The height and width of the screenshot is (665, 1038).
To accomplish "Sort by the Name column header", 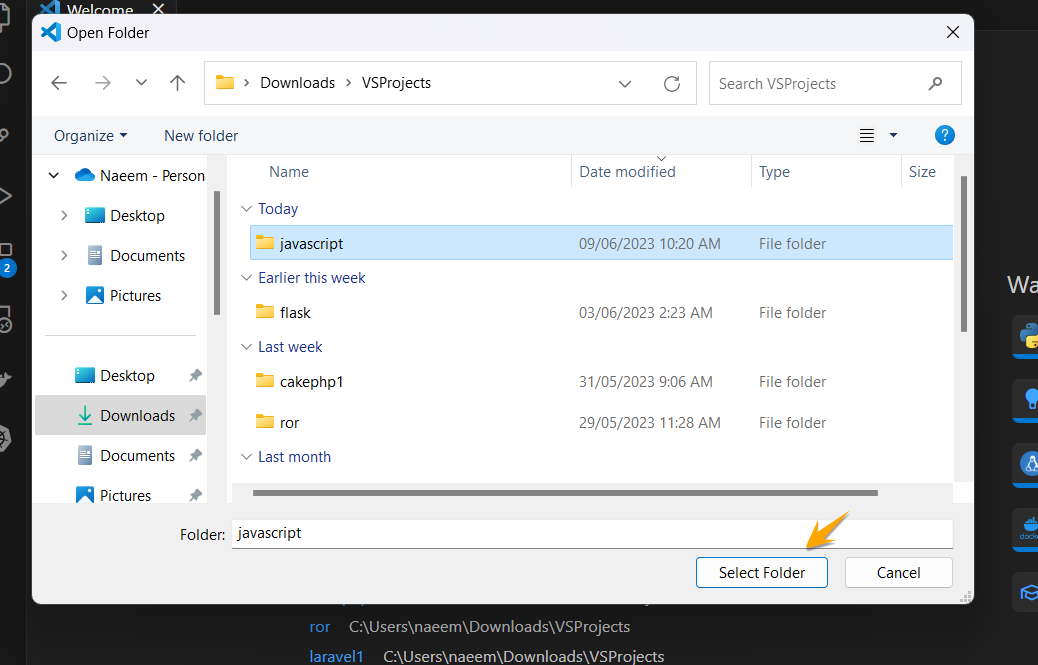I will 289,172.
